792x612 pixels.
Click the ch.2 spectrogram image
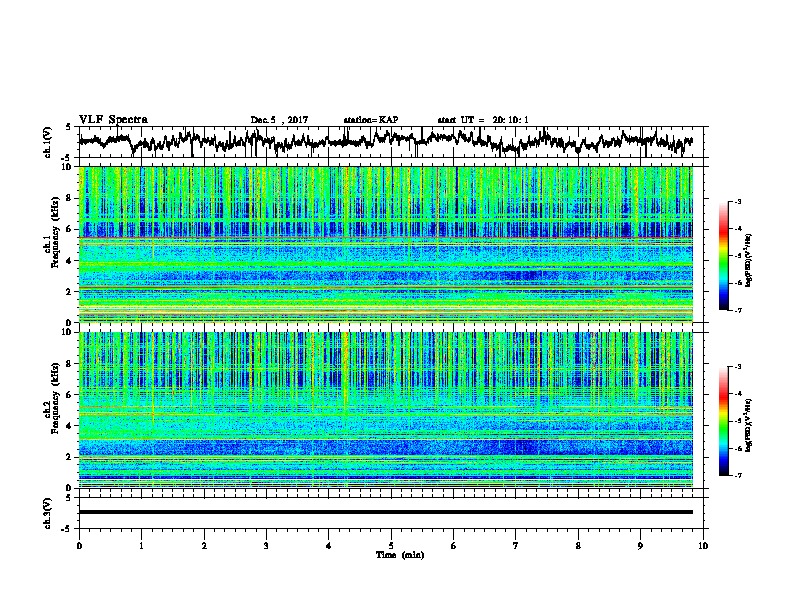pos(386,410)
